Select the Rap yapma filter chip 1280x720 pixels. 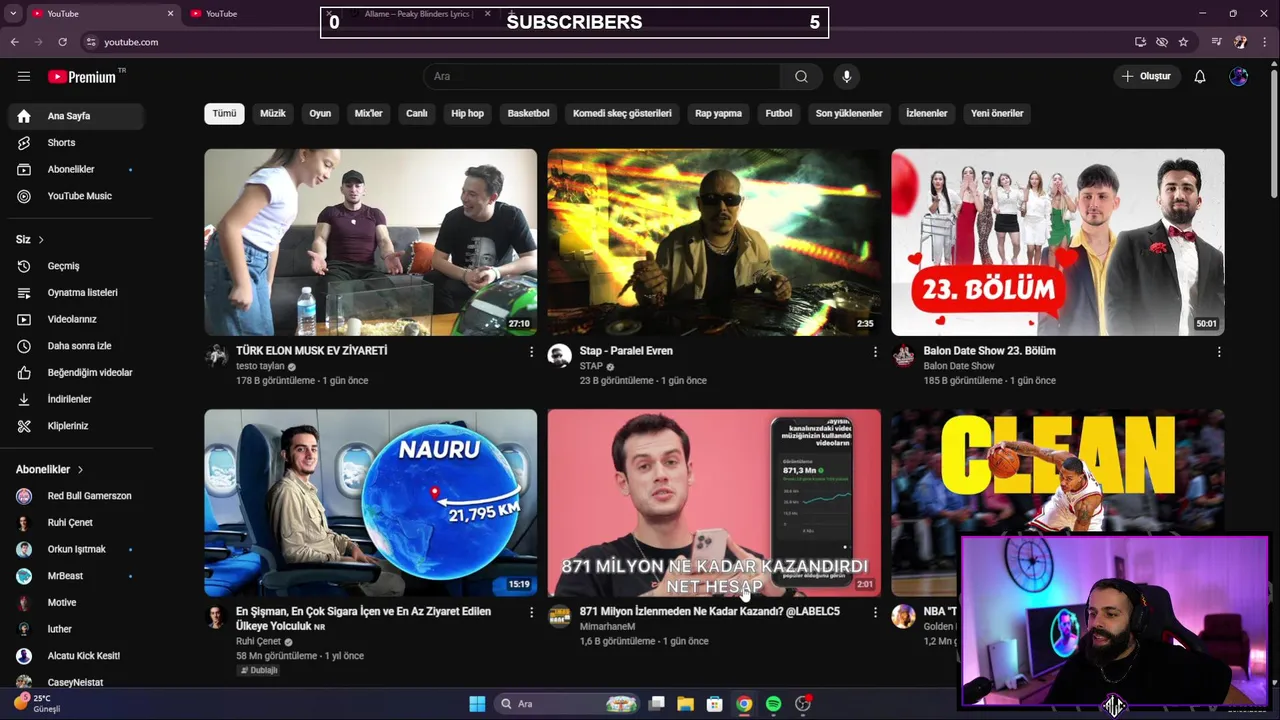[x=718, y=113]
